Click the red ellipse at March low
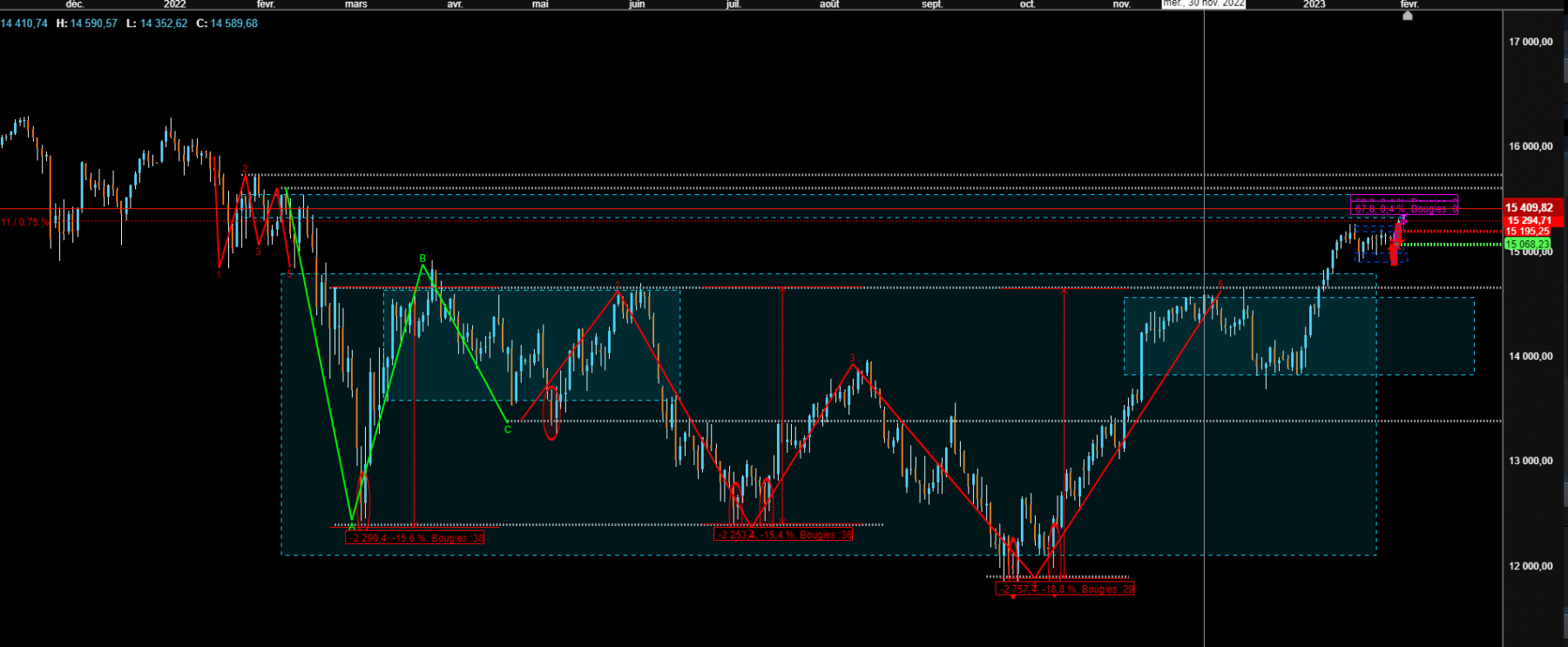 coord(363,500)
